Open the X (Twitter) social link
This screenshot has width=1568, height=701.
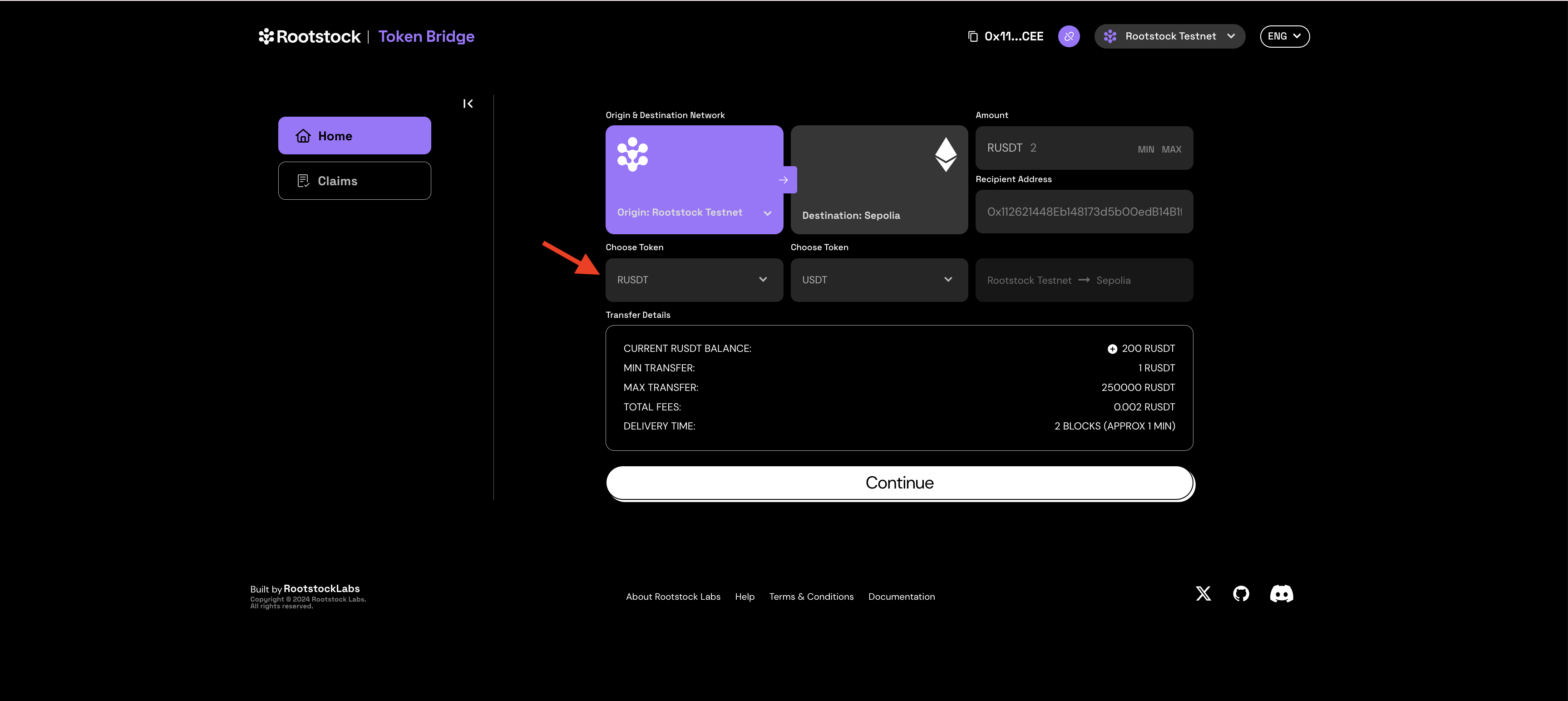(x=1203, y=594)
